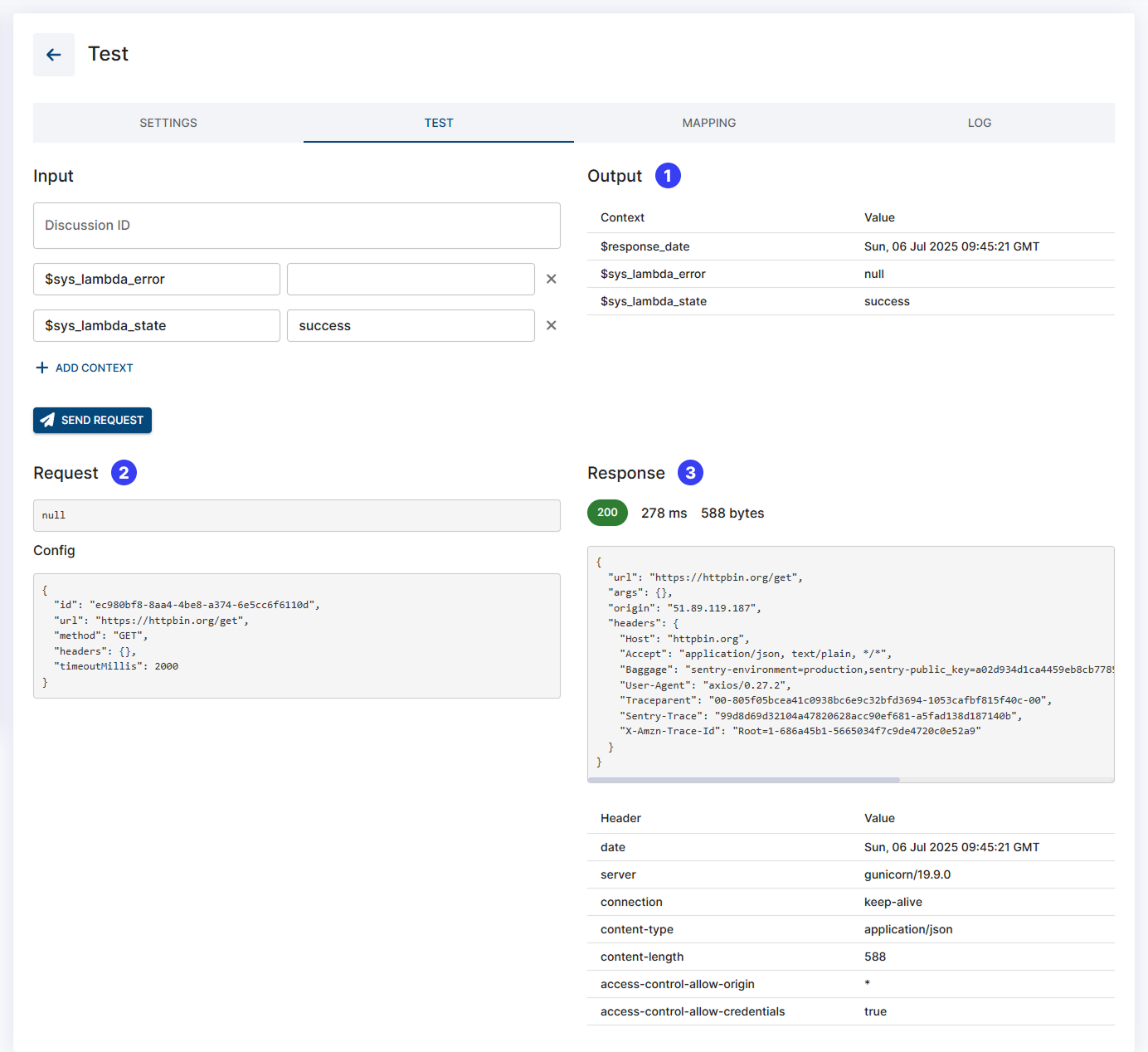Click the green 200 status badge
Viewport: 1148px width, 1052px height.
(x=607, y=513)
